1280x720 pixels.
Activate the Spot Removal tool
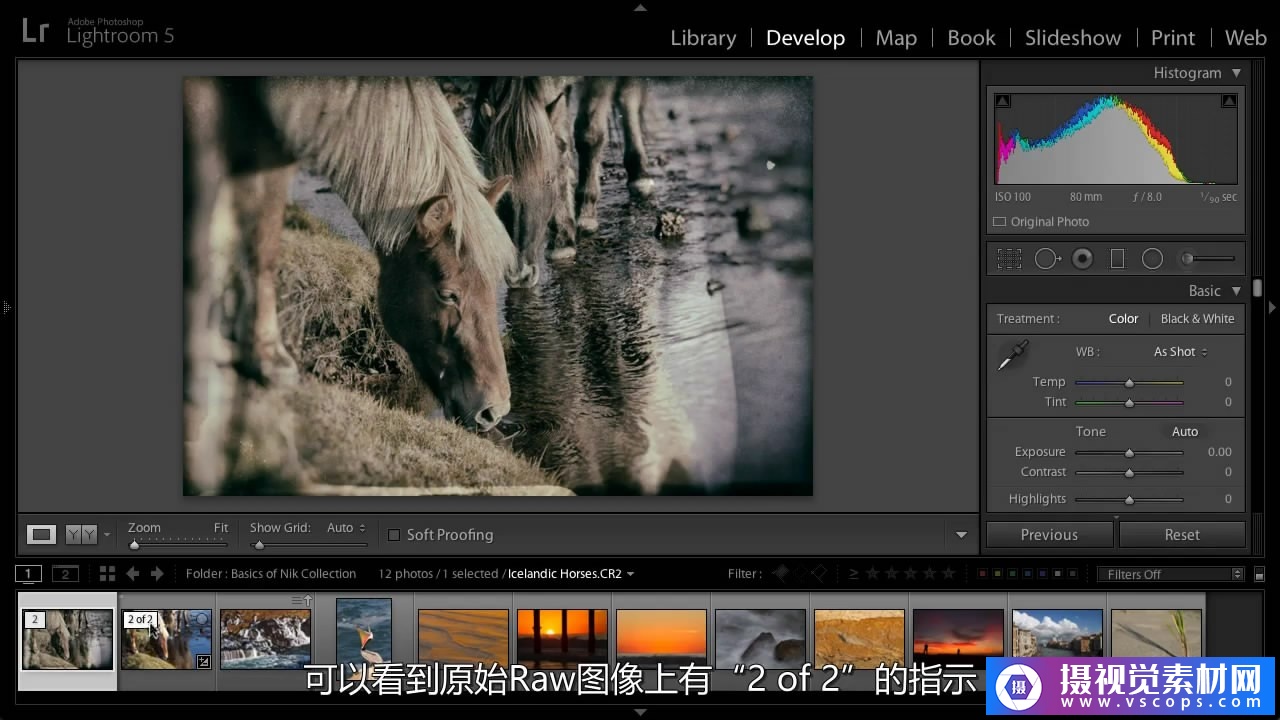[x=1047, y=259]
